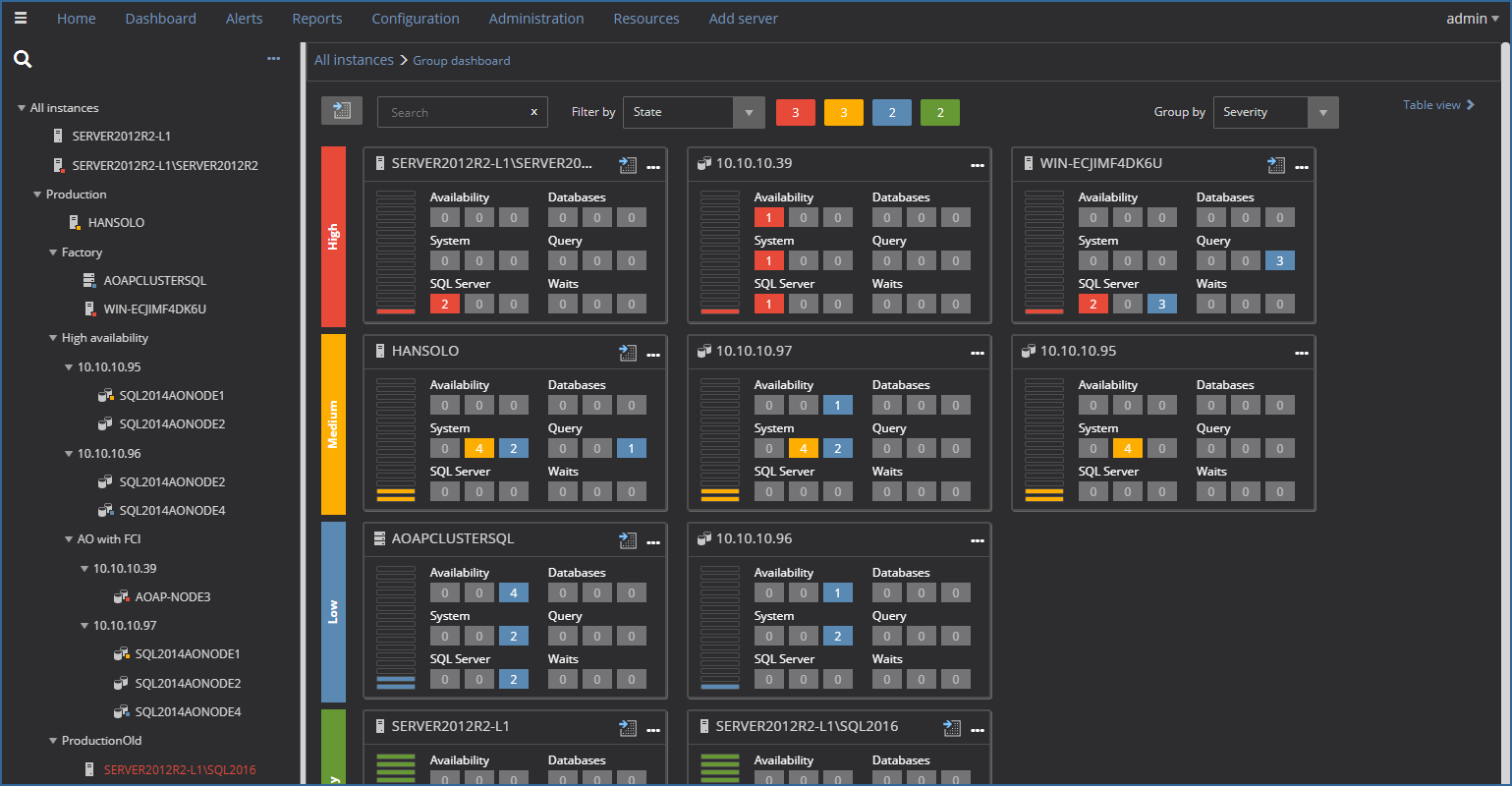
Task: Open the Administration menu
Action: coord(536,18)
